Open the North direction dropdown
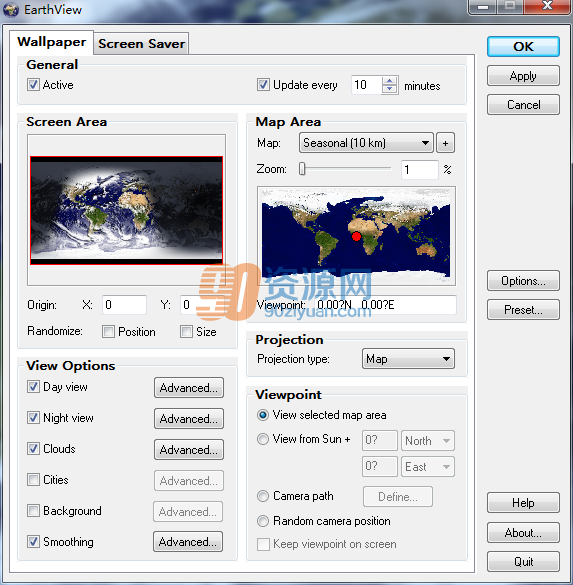The image size is (573, 585). tap(428, 441)
